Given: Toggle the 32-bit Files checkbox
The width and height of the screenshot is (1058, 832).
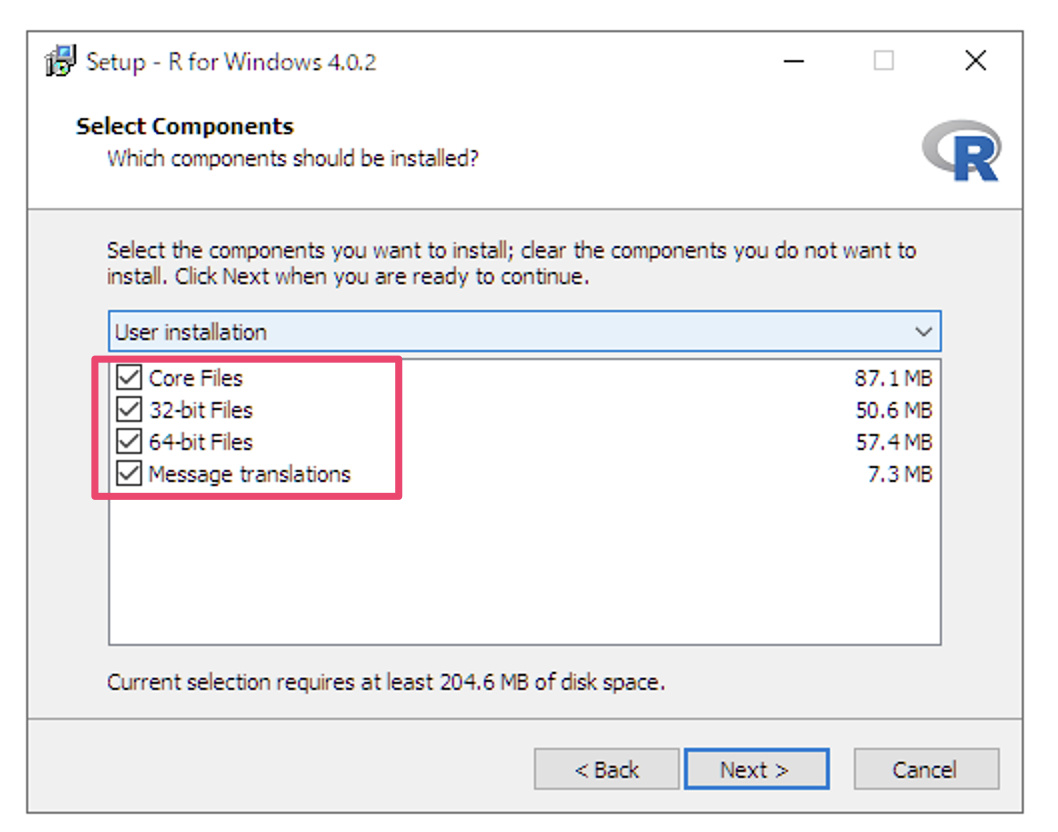Looking at the screenshot, I should 129,410.
